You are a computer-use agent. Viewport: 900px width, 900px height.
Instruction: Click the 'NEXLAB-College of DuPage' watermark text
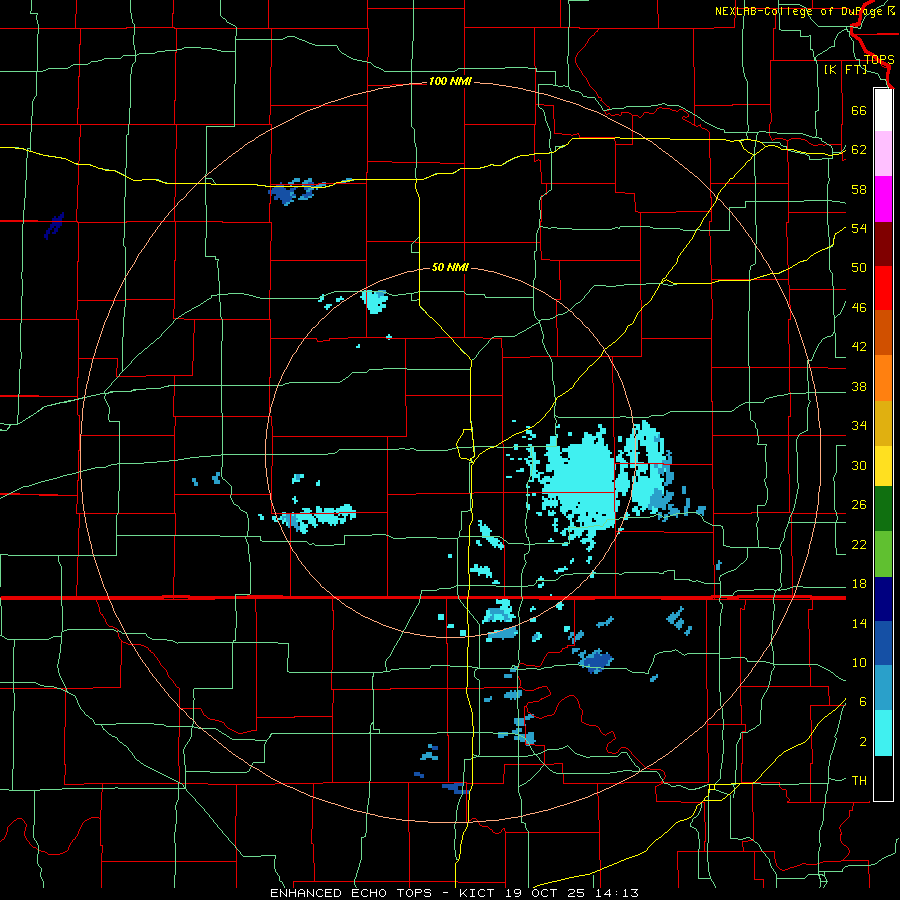pos(799,11)
